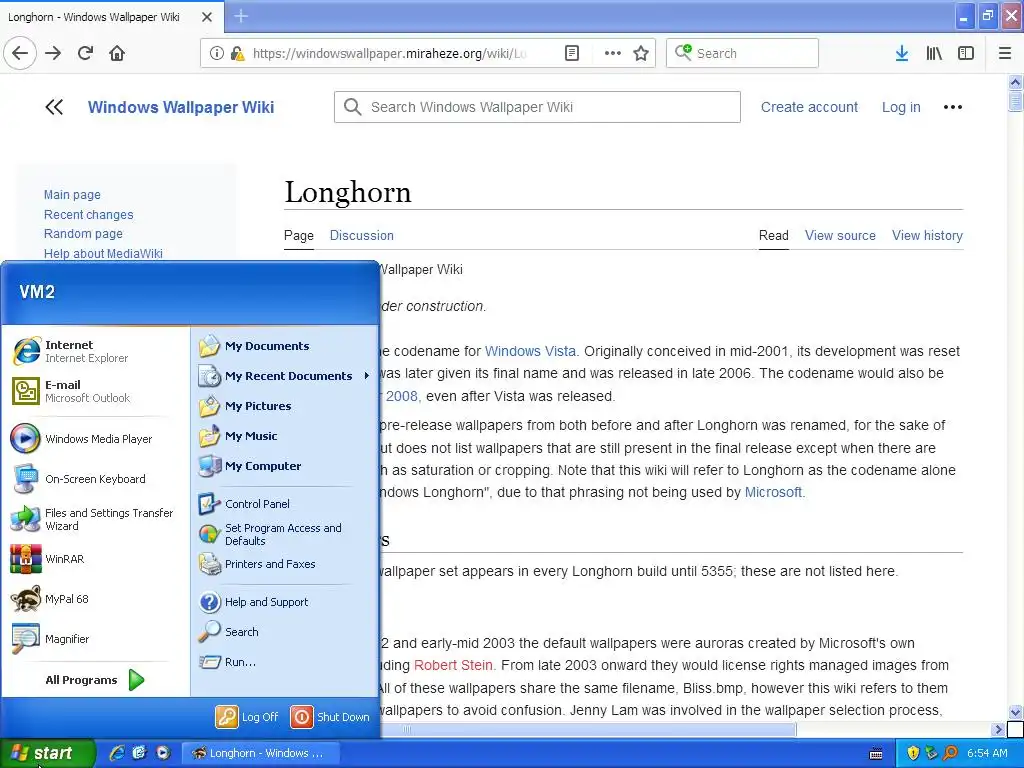Image resolution: width=1024 pixels, height=768 pixels.
Task: Click the Windows start button
Action: [48, 753]
